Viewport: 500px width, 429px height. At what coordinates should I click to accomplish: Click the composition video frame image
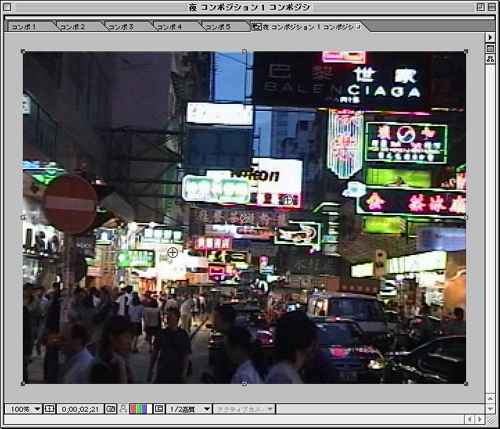click(x=244, y=218)
